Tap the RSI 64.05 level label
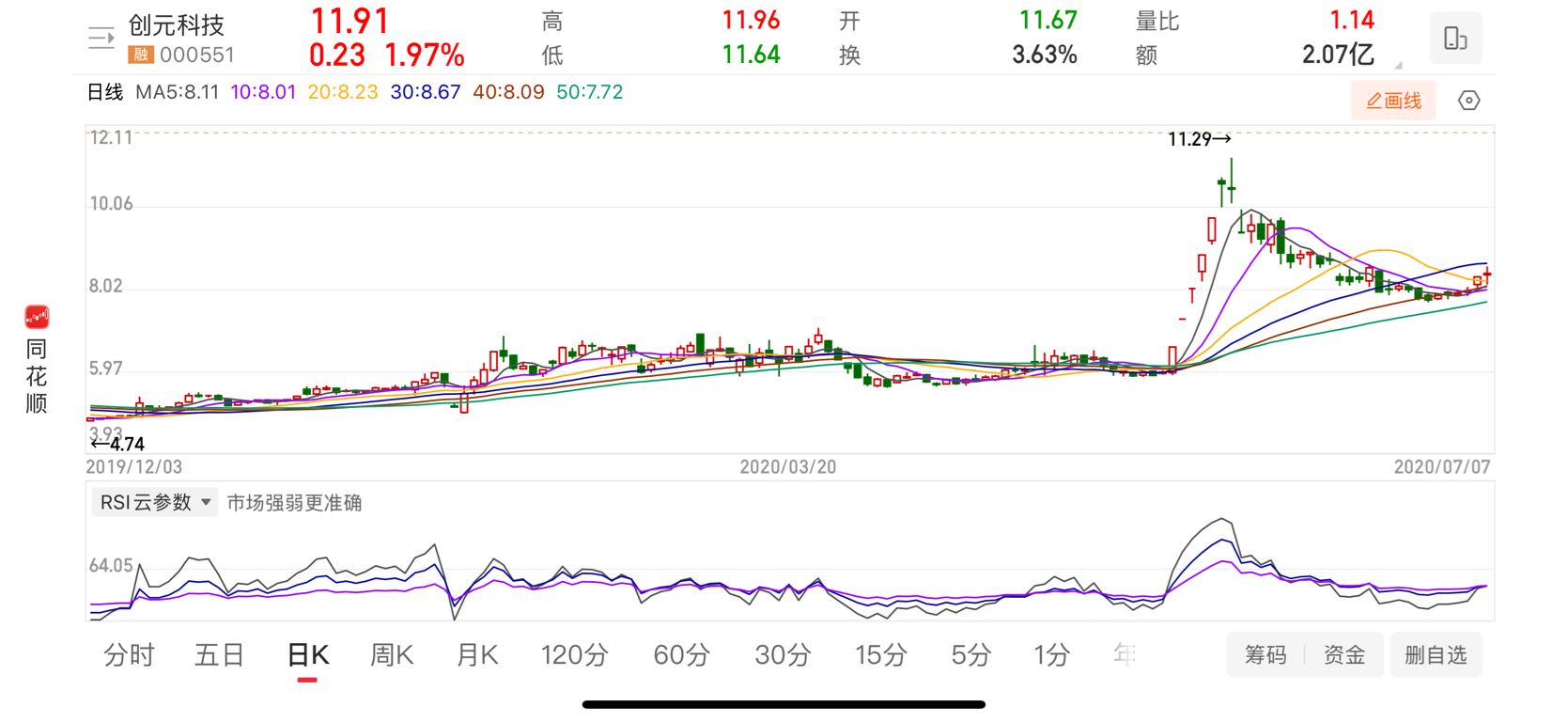1568x722 pixels. (x=111, y=566)
